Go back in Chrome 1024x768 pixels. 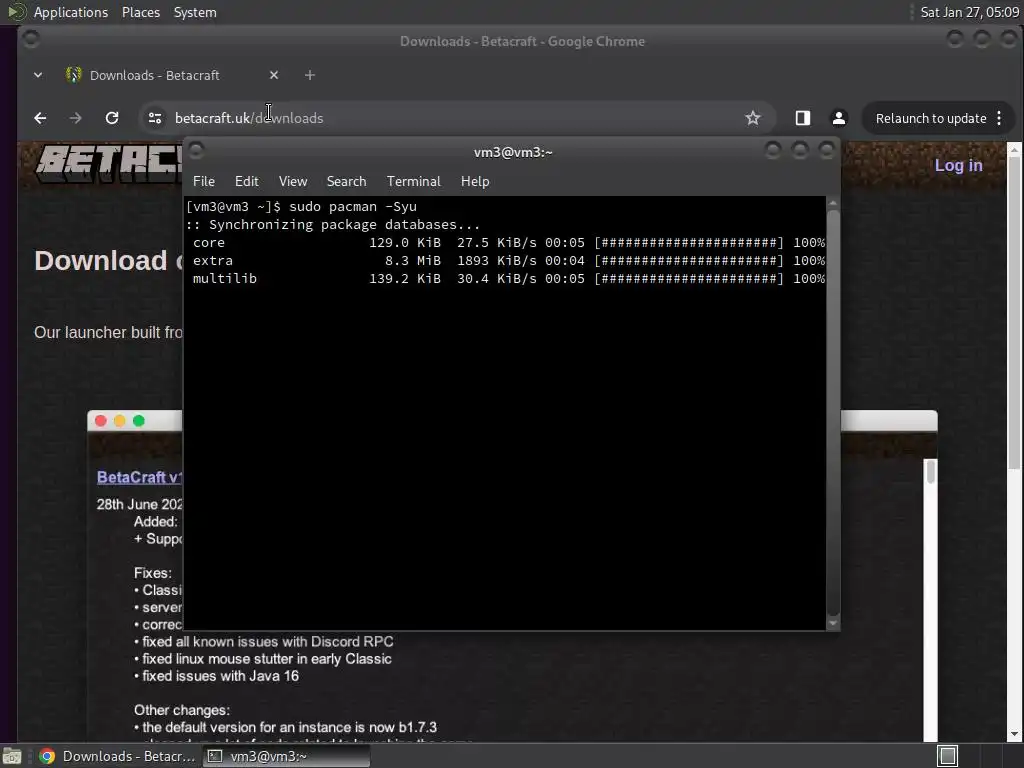pos(40,118)
